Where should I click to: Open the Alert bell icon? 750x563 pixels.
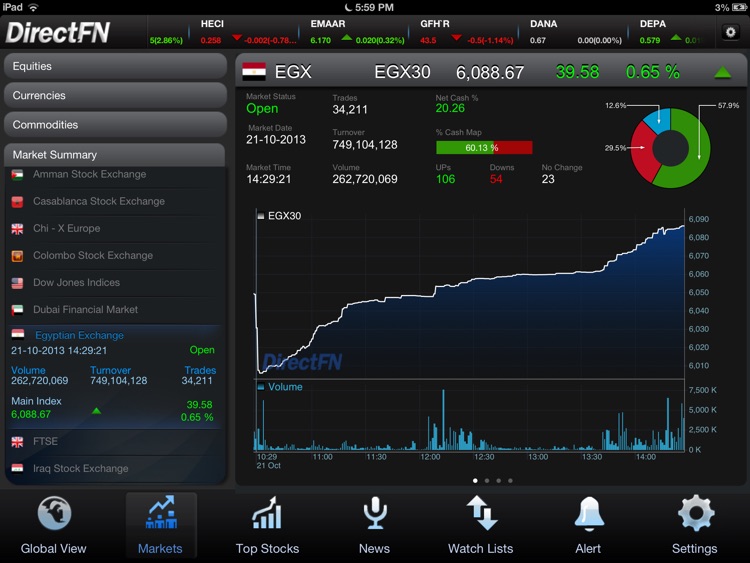[x=589, y=514]
